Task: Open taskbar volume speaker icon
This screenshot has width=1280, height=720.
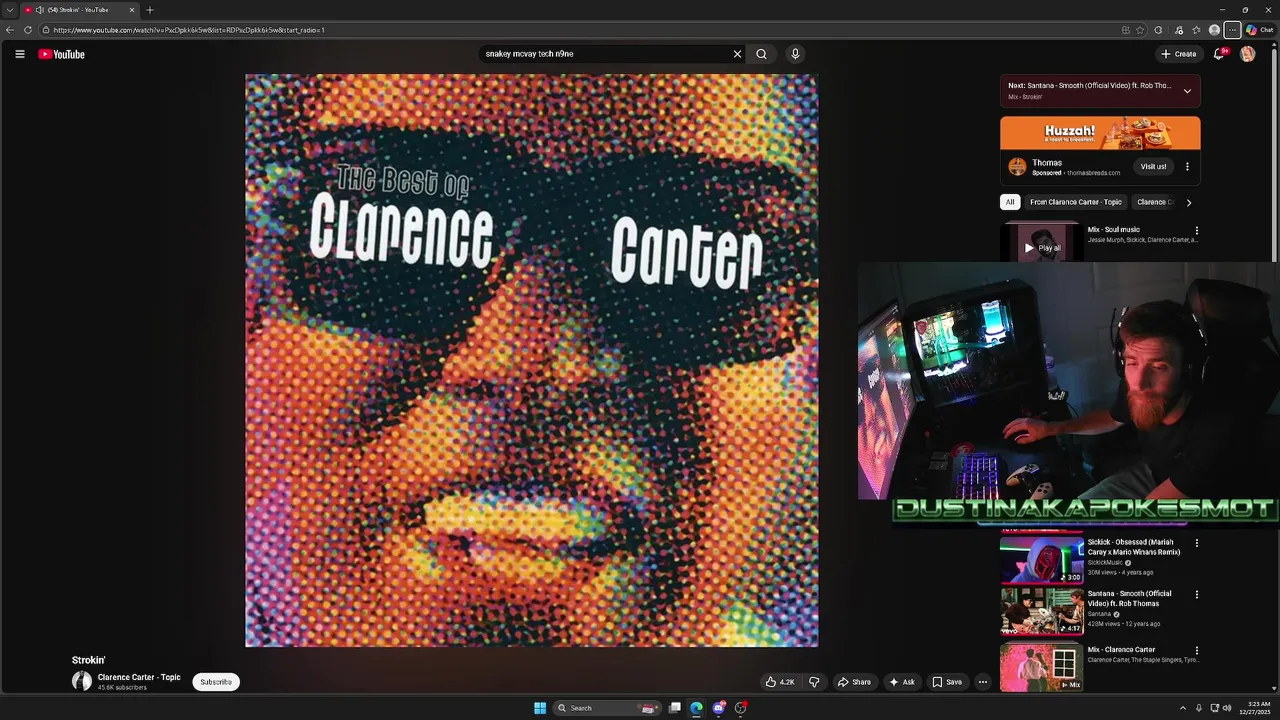Action: (x=1227, y=708)
